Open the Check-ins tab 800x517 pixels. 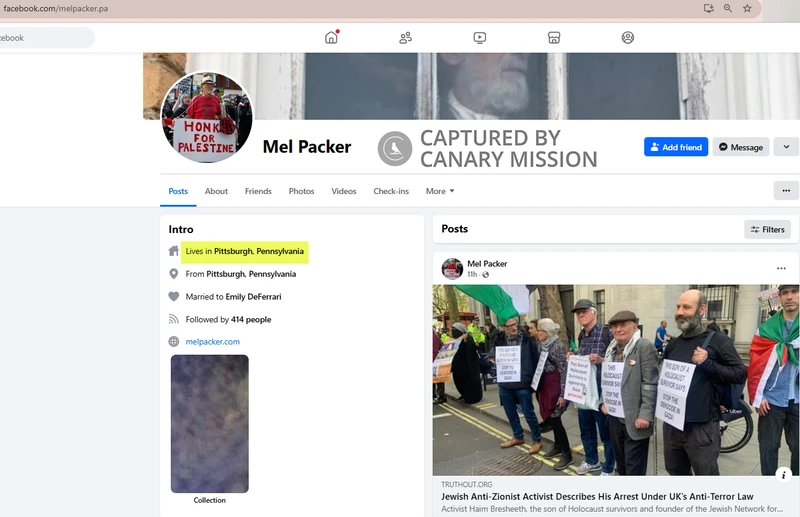click(x=391, y=191)
